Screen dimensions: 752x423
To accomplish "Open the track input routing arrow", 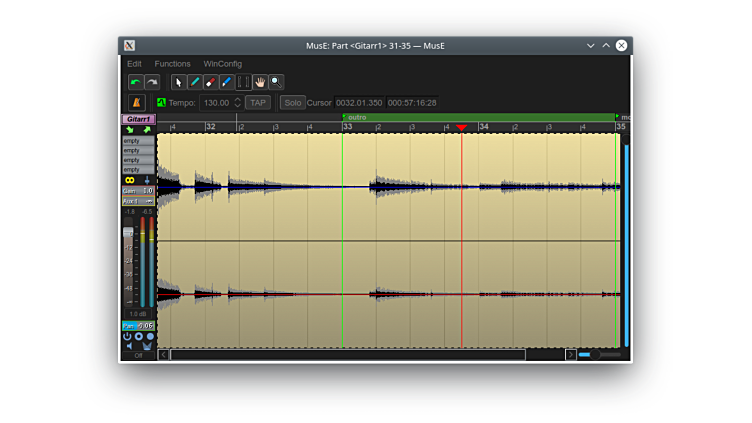I will [129, 130].
